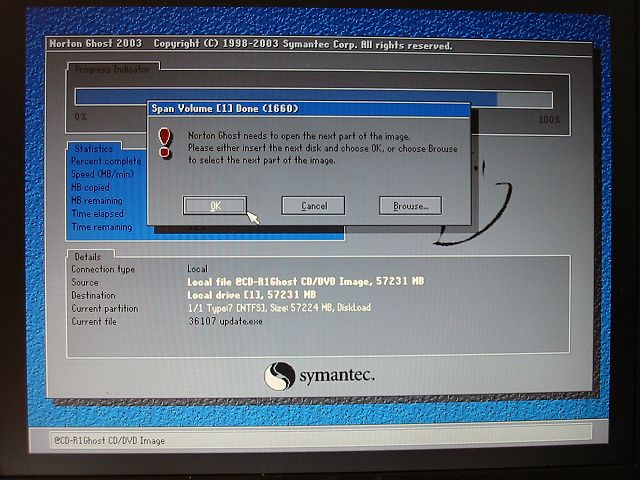This screenshot has width=640, height=480.
Task: Select the Time remaining statistic label
Action: click(x=101, y=227)
